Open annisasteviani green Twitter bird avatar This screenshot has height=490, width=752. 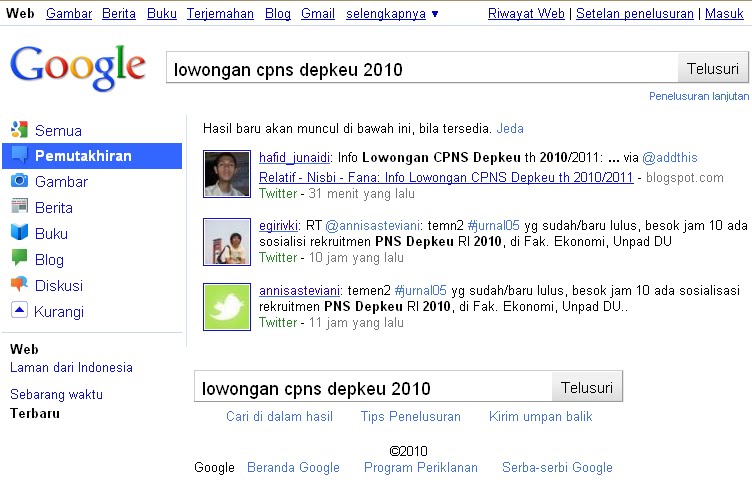coord(227,307)
